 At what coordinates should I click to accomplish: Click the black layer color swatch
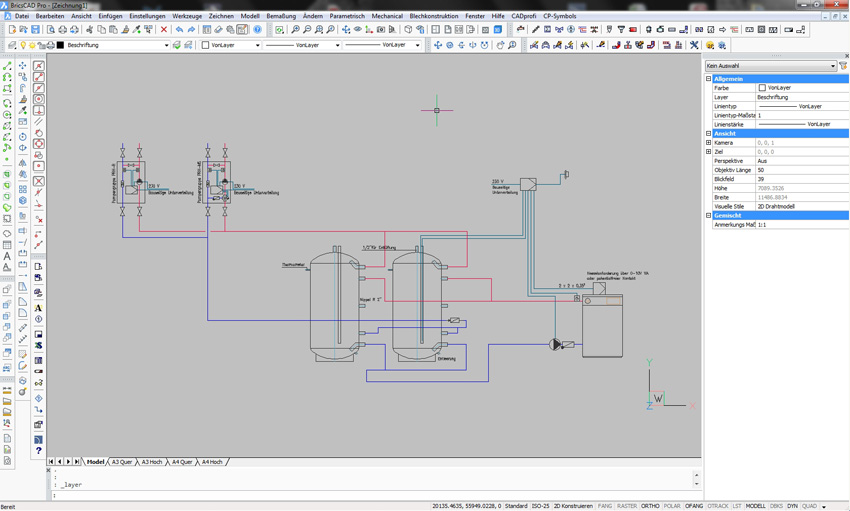click(x=60, y=46)
